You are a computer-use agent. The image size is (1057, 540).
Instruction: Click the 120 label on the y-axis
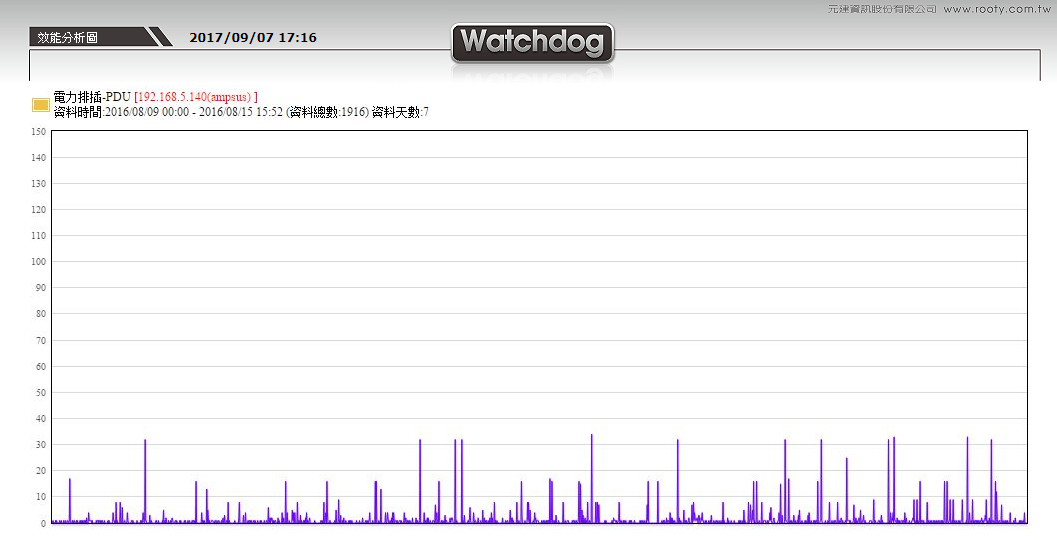[39, 210]
